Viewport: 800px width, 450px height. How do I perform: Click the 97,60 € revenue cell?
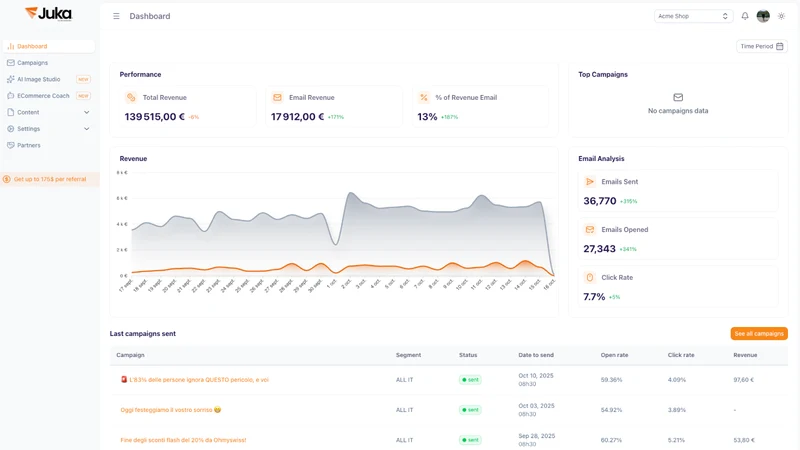click(743, 380)
